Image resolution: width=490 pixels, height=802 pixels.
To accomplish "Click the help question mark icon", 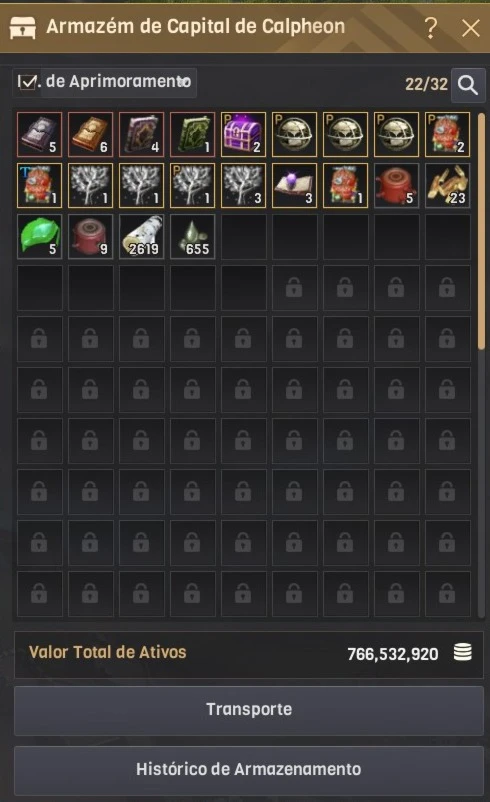I will [431, 28].
